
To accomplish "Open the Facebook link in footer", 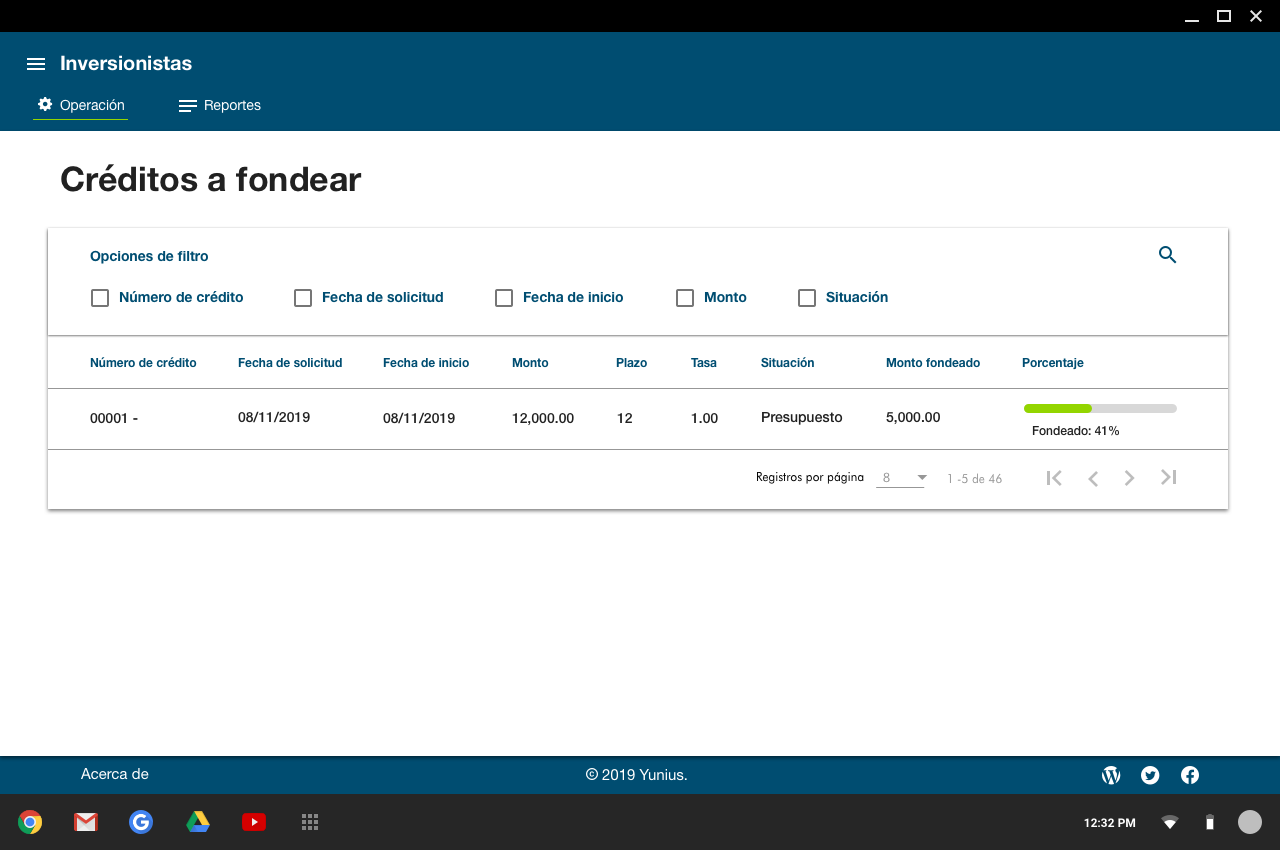I will (1190, 775).
